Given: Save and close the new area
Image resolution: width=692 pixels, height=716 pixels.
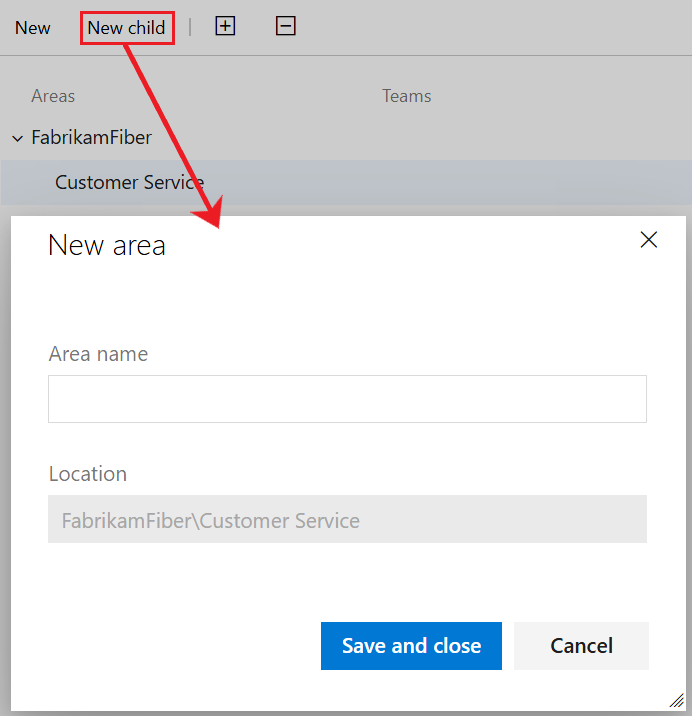Looking at the screenshot, I should pyautogui.click(x=411, y=646).
